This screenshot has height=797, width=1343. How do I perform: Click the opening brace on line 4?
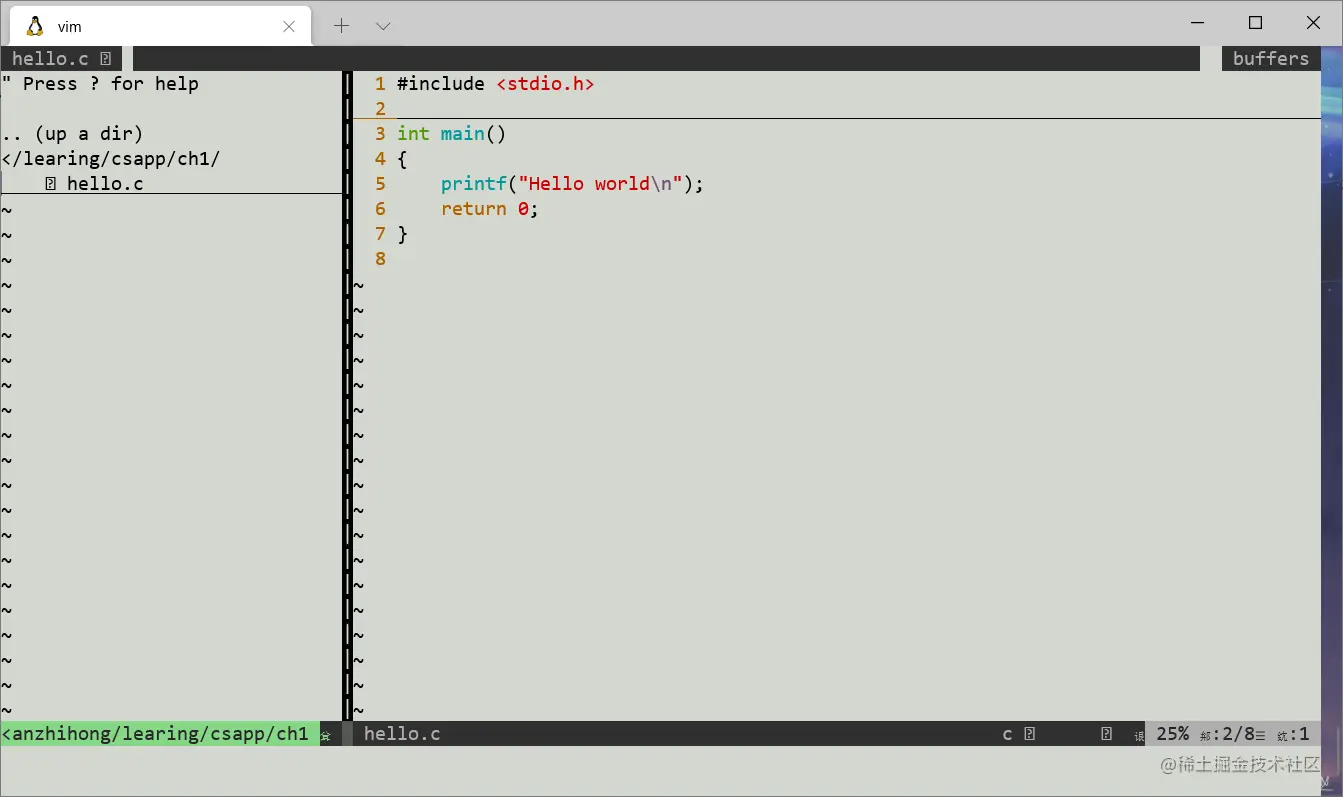pyautogui.click(x=402, y=159)
